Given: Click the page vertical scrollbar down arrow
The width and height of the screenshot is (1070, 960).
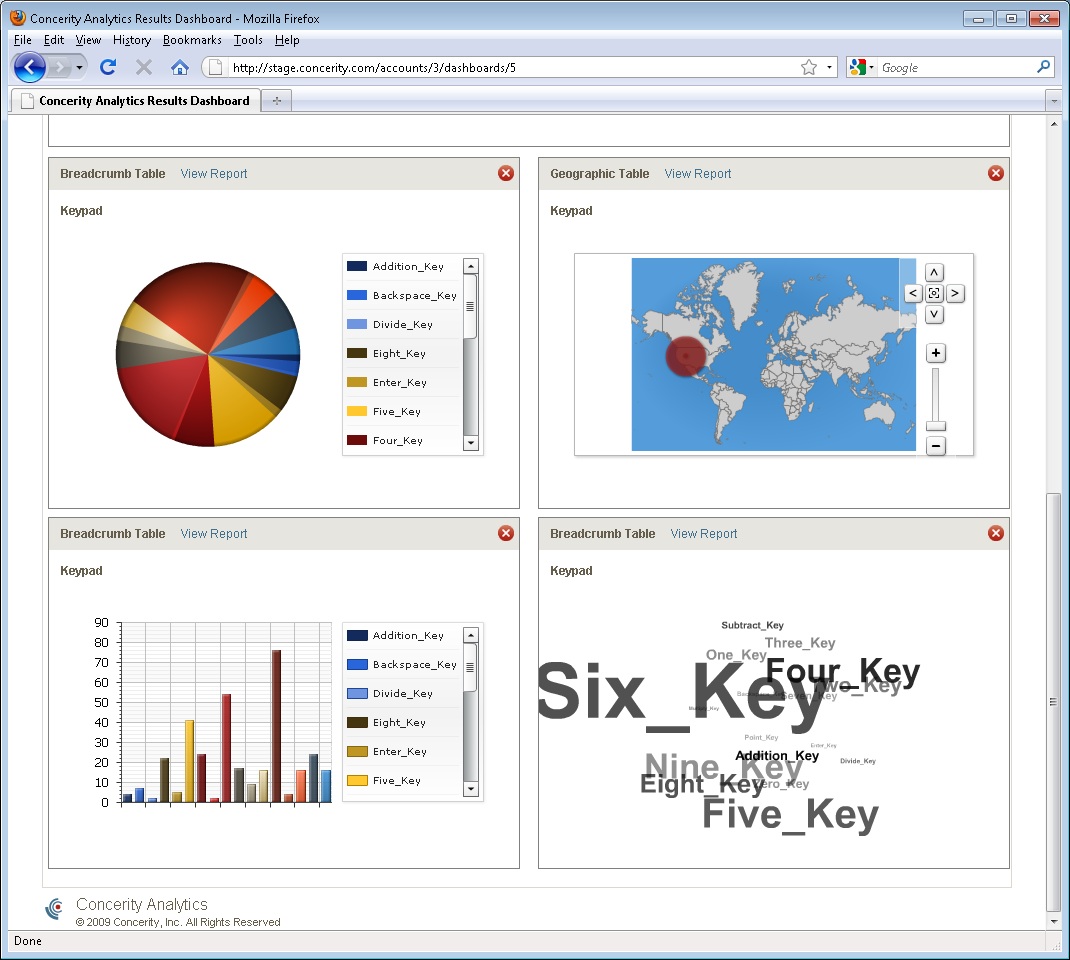Looking at the screenshot, I should 1054,921.
